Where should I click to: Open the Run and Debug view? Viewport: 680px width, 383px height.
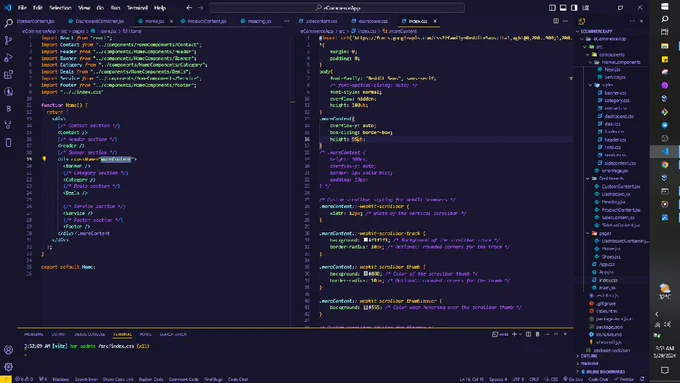pyautogui.click(x=8, y=57)
